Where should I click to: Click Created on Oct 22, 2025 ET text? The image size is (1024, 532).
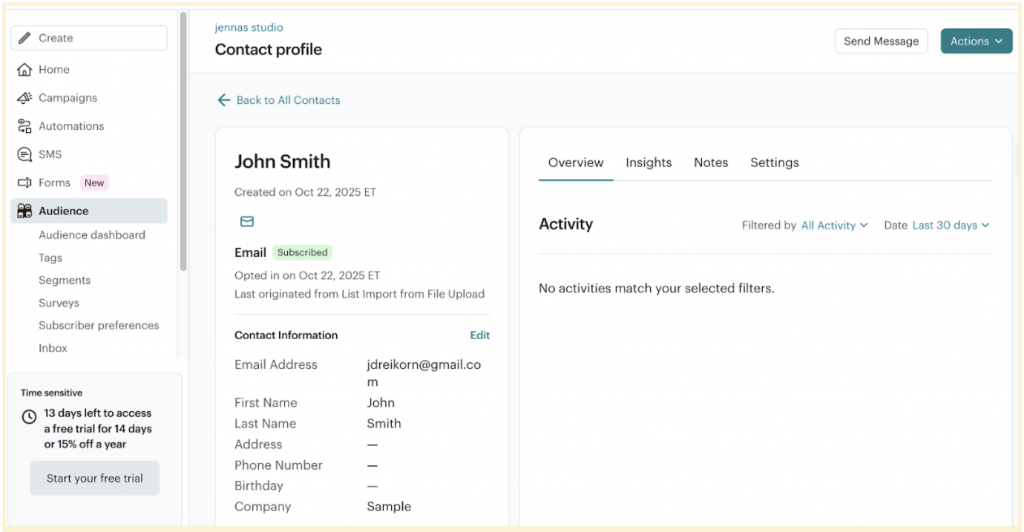click(x=305, y=193)
